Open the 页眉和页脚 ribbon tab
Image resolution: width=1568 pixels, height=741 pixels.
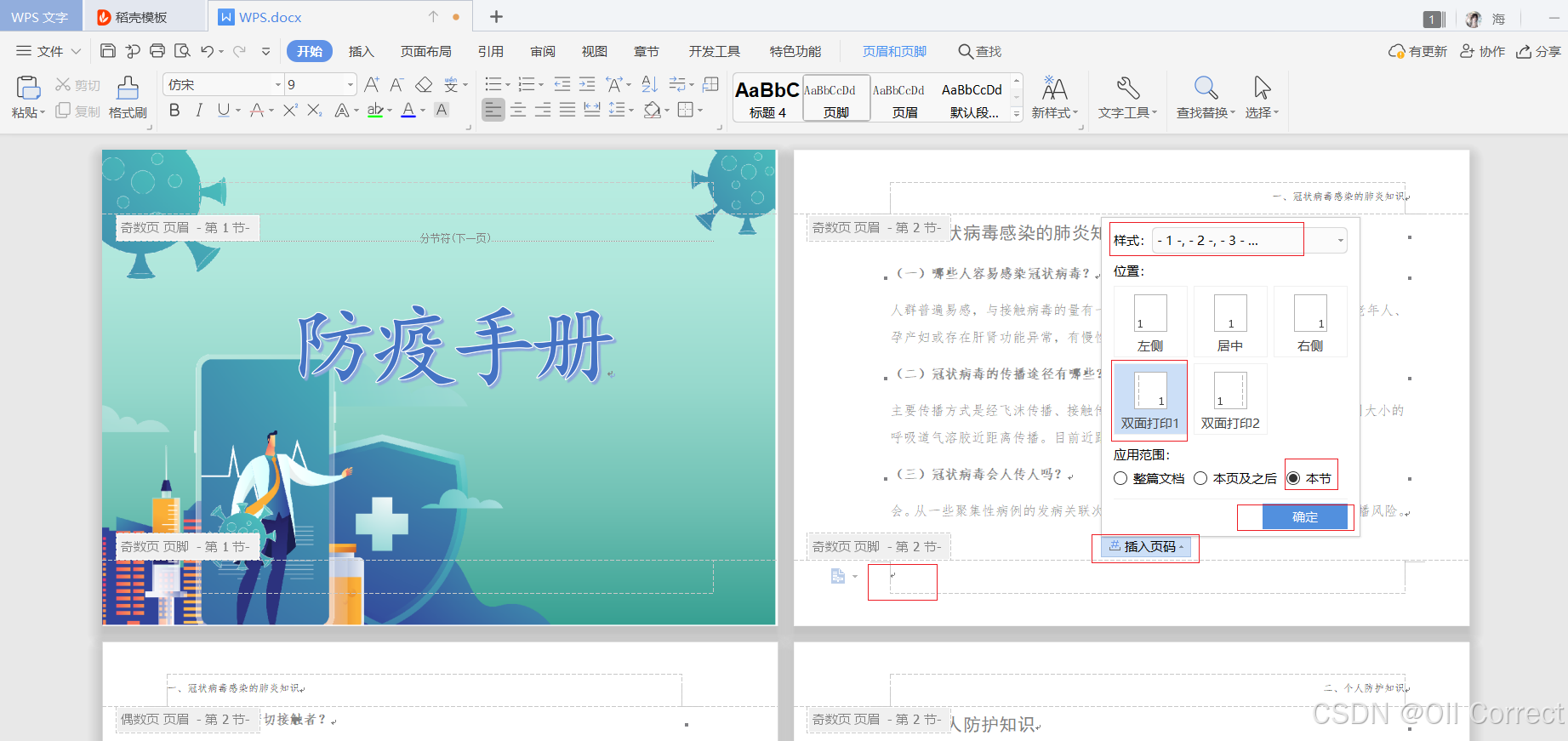click(894, 51)
